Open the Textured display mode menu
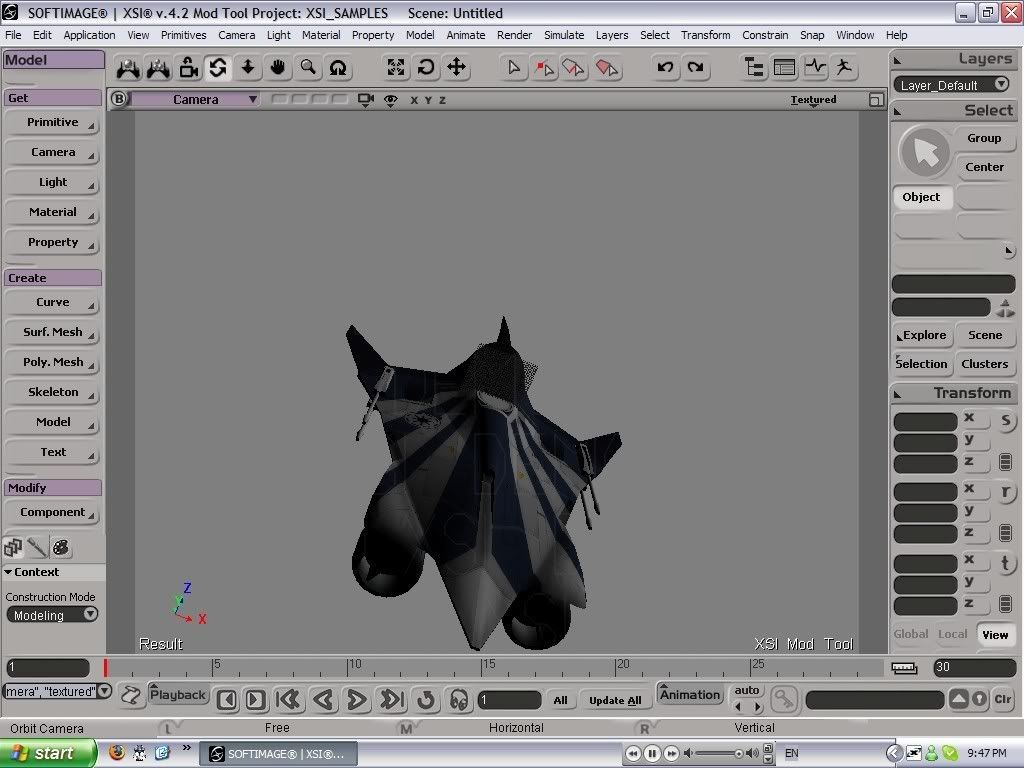 (x=813, y=100)
